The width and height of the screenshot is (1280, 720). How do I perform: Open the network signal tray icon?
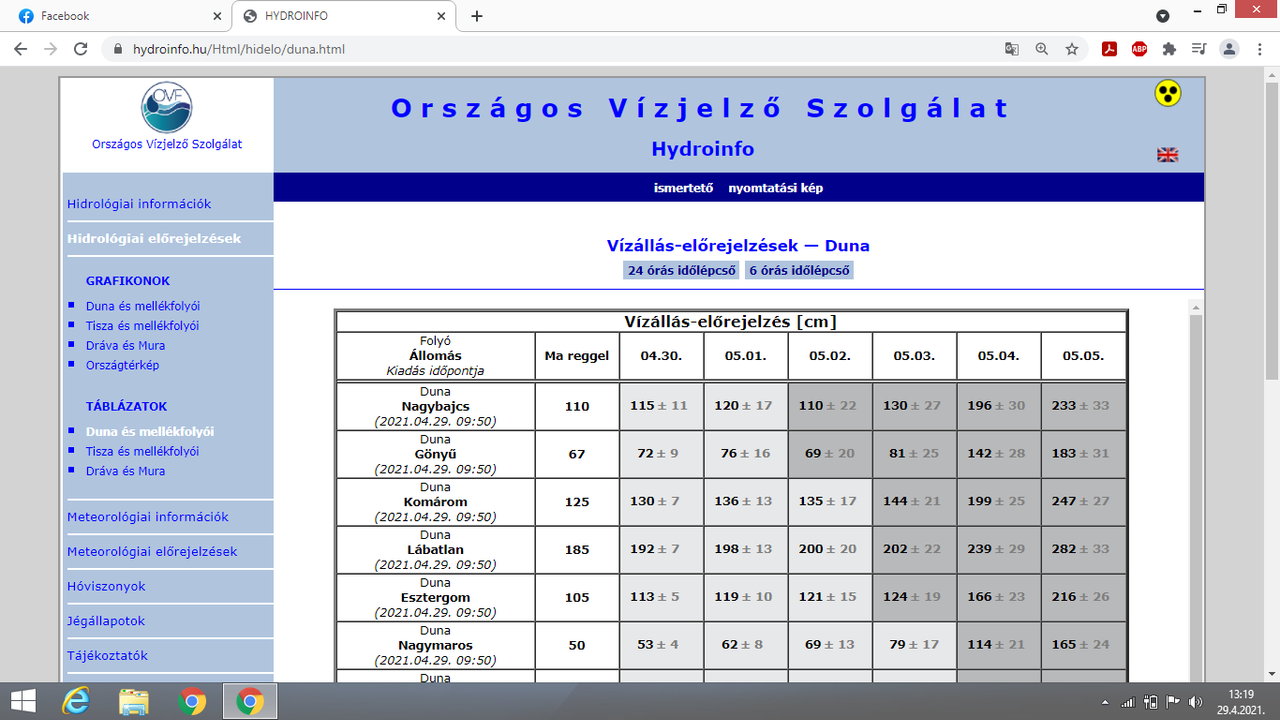(1128, 702)
